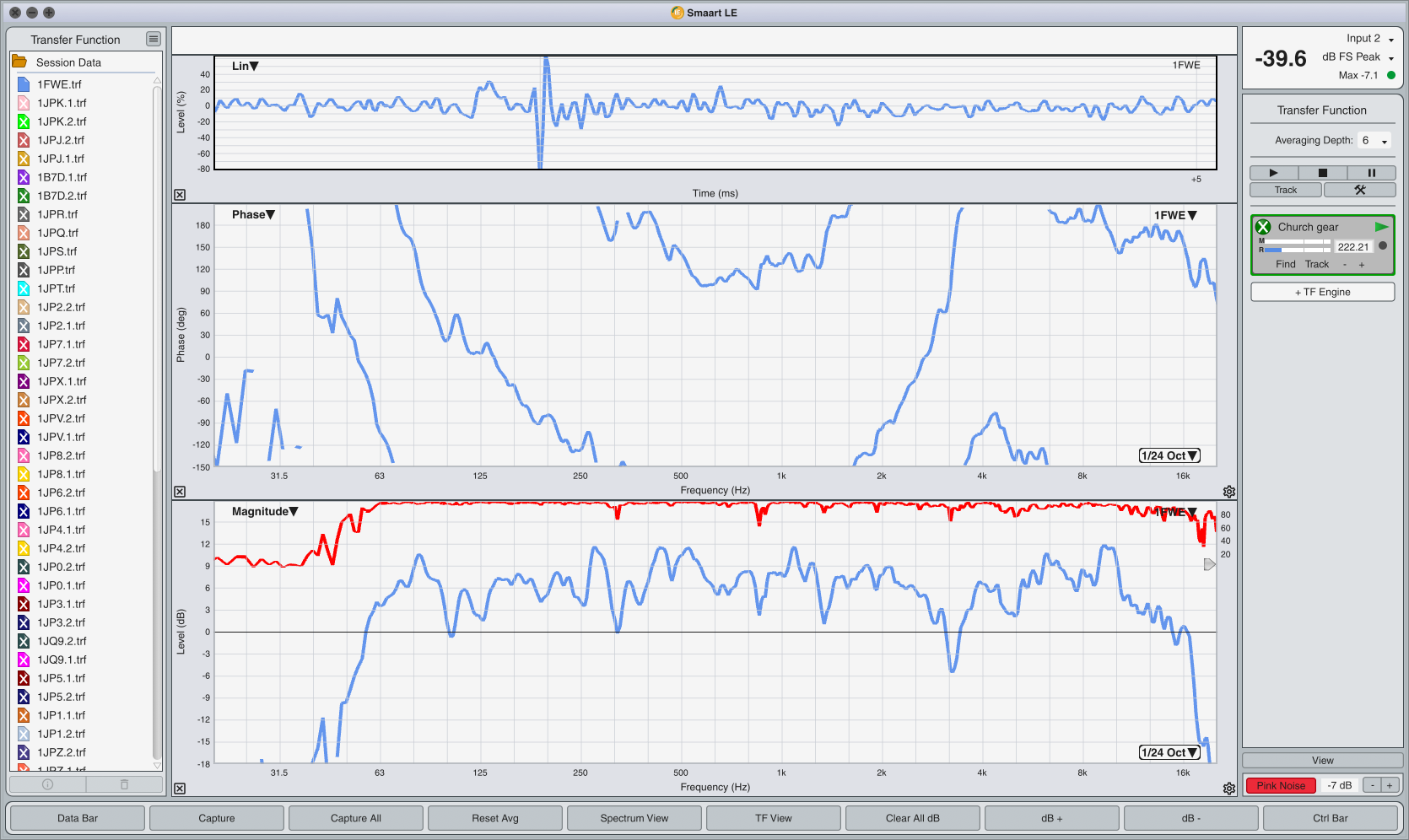The width and height of the screenshot is (1409, 840).
Task: Open the Input 2 selector dropdown
Action: point(1370,38)
